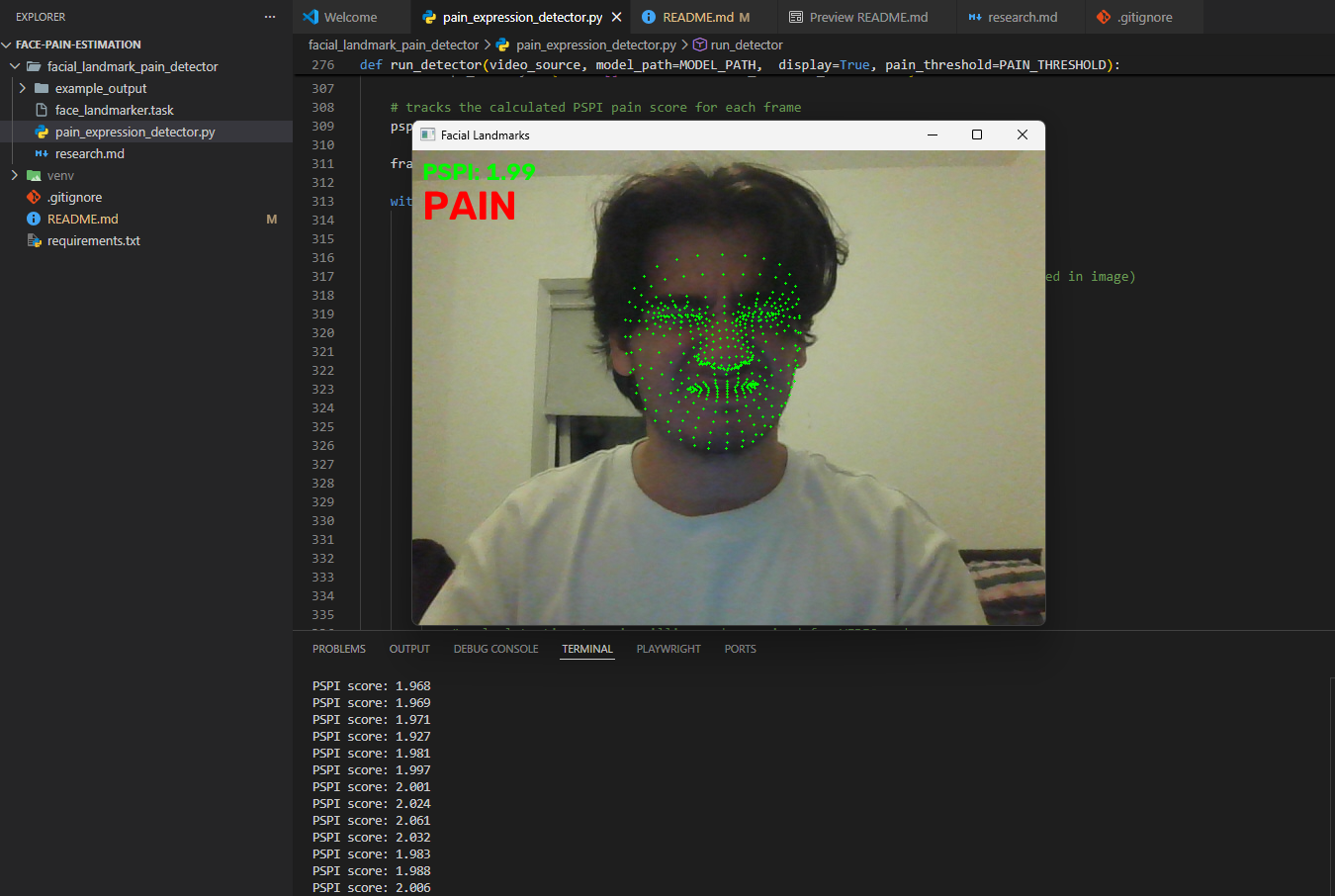1335x896 pixels.
Task: Click info icon on README.md tab
Action: tap(649, 17)
